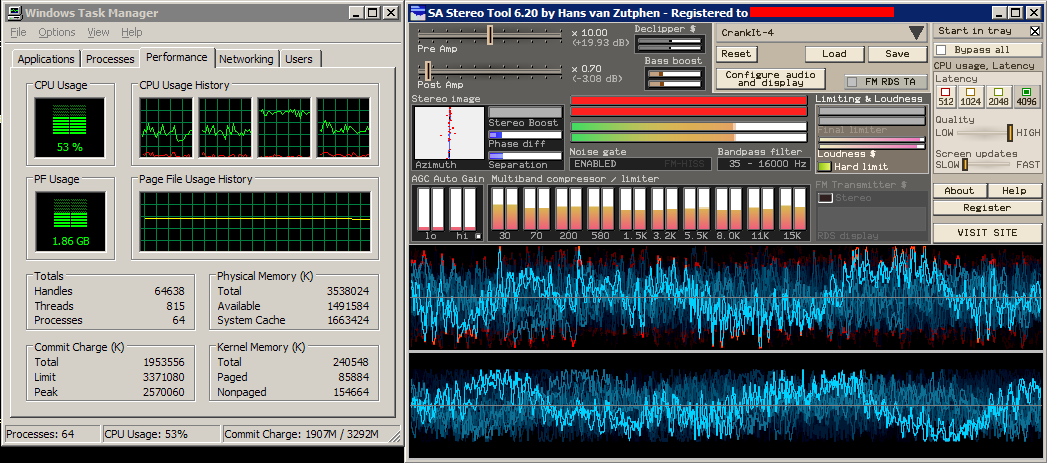Viewport: 1047px width, 463px height.
Task: Click the About button
Action: coord(959,190)
